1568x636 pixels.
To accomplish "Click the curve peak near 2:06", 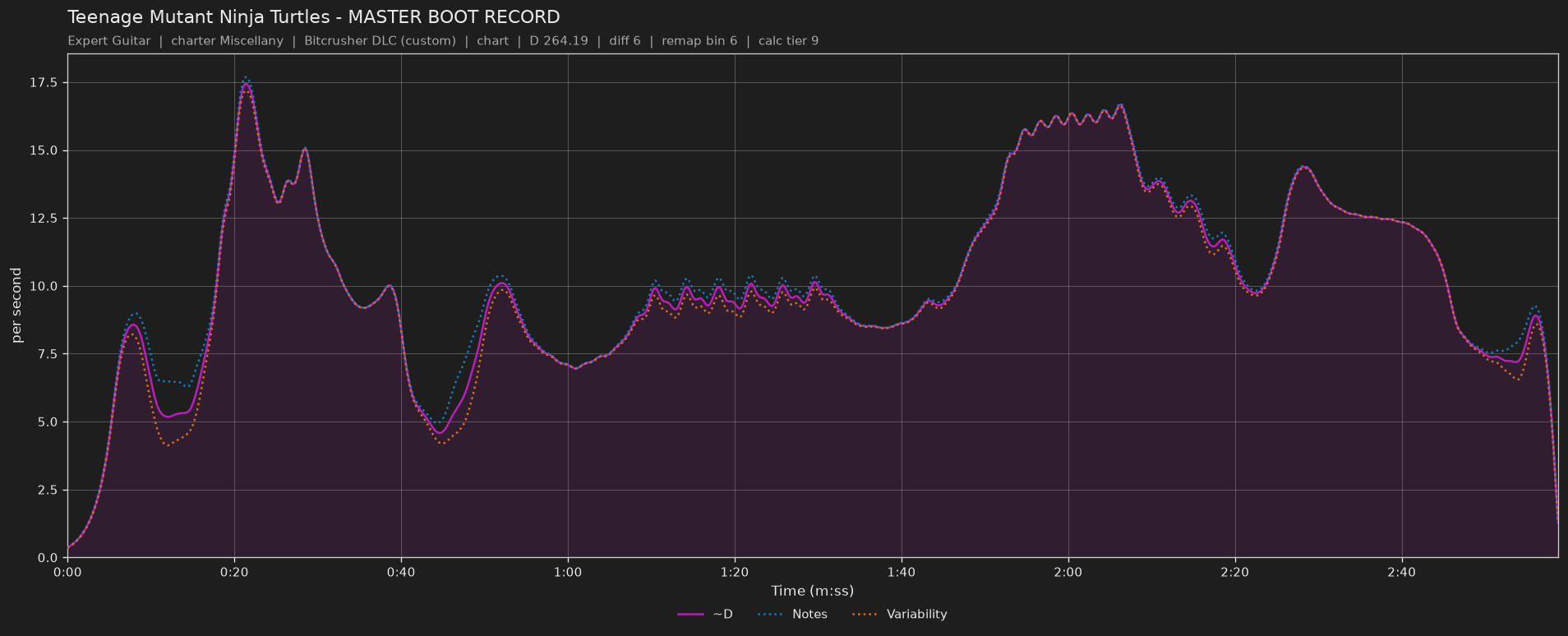I will coord(1121,105).
